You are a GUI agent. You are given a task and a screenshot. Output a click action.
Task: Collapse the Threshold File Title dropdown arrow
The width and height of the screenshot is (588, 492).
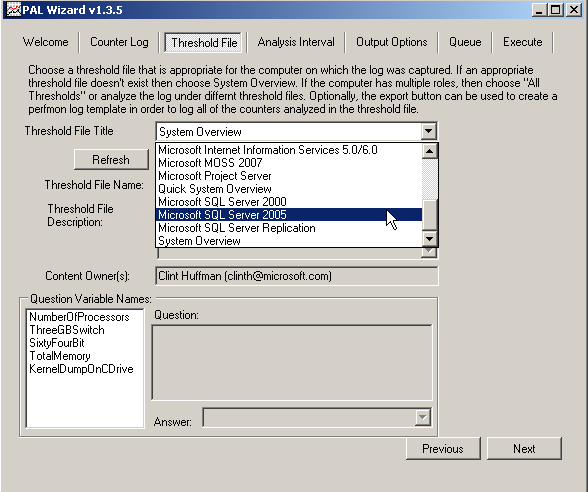click(x=428, y=131)
